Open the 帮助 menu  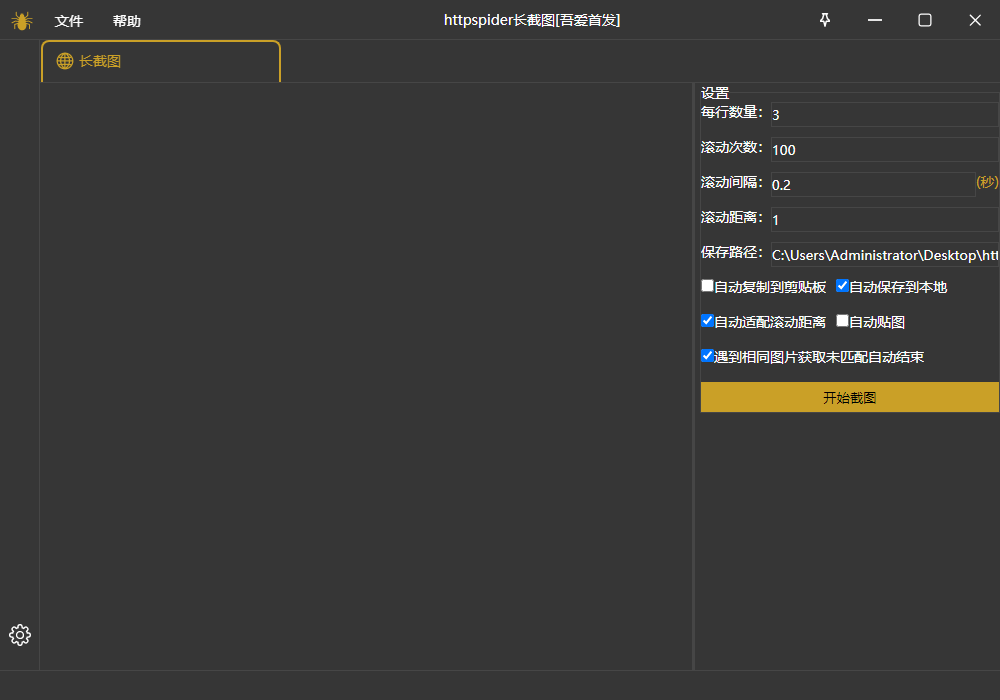[126, 21]
